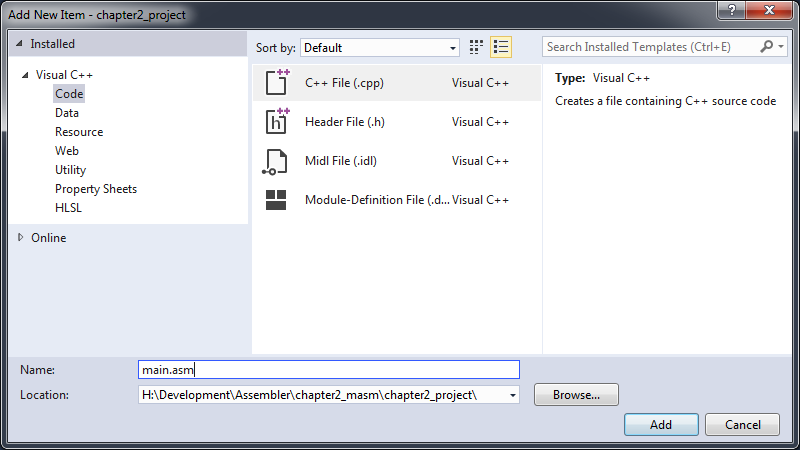Screen dimensions: 800x450
Task: Switch to small icons view
Action: coord(477,47)
